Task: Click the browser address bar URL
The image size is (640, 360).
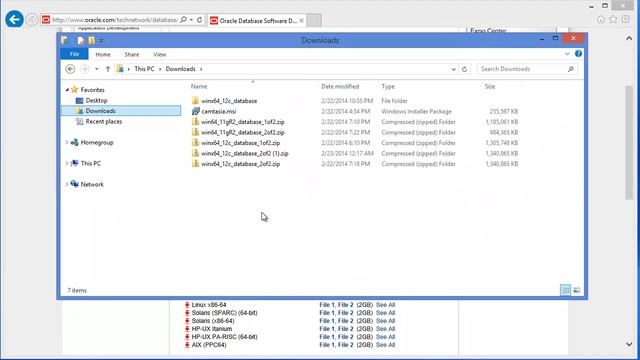Action: coord(115,20)
